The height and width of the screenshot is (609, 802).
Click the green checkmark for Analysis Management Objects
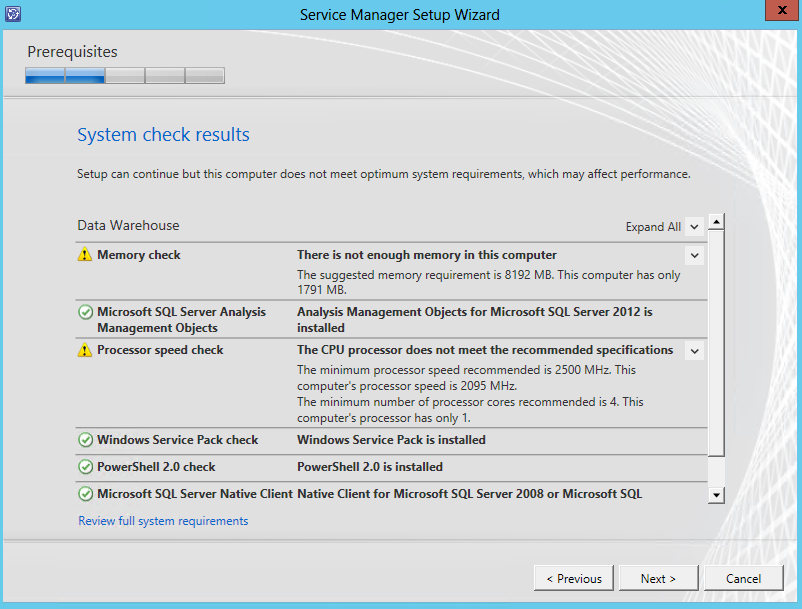85,312
